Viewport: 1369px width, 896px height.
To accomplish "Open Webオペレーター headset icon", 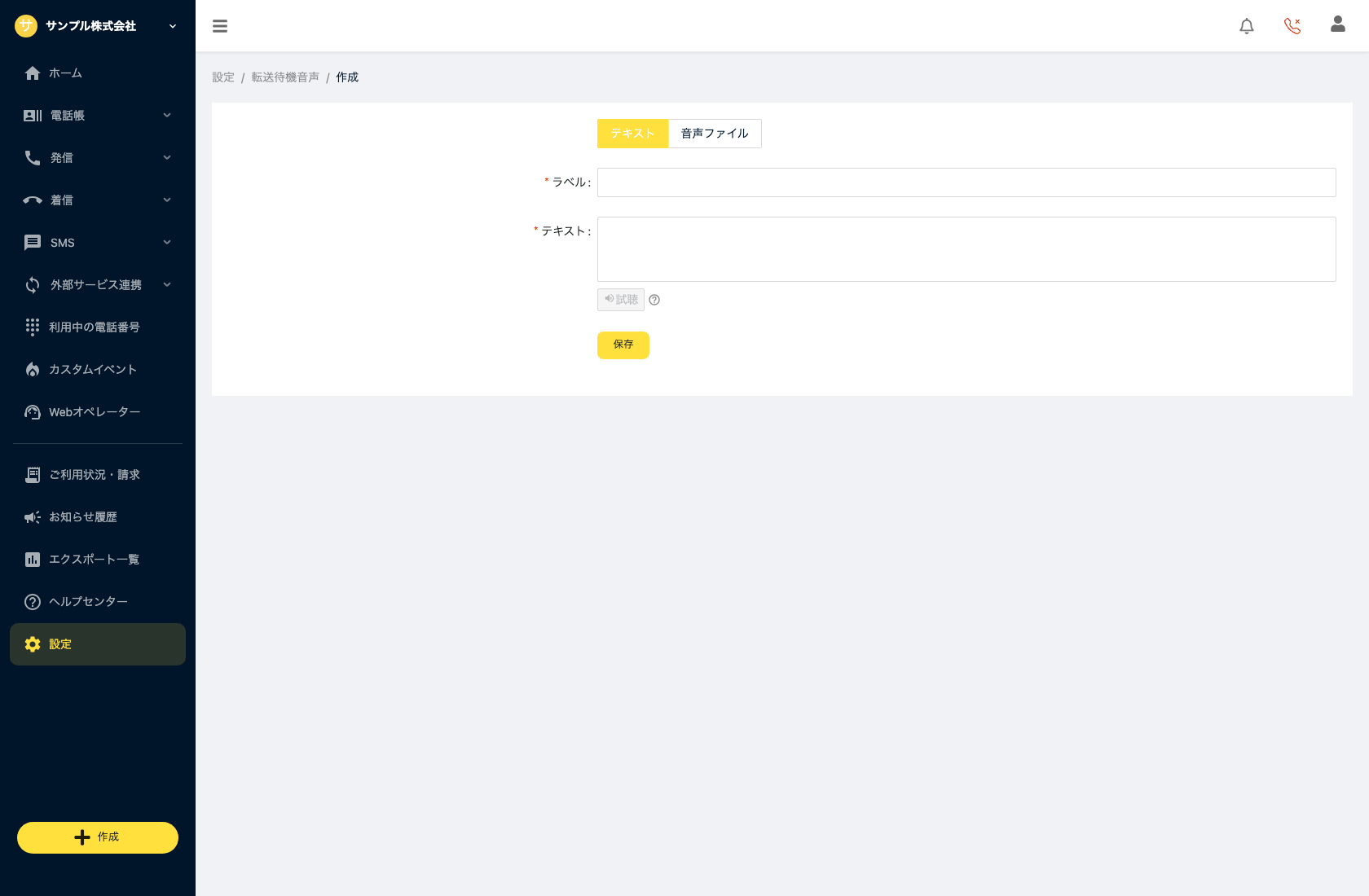I will [x=33, y=412].
